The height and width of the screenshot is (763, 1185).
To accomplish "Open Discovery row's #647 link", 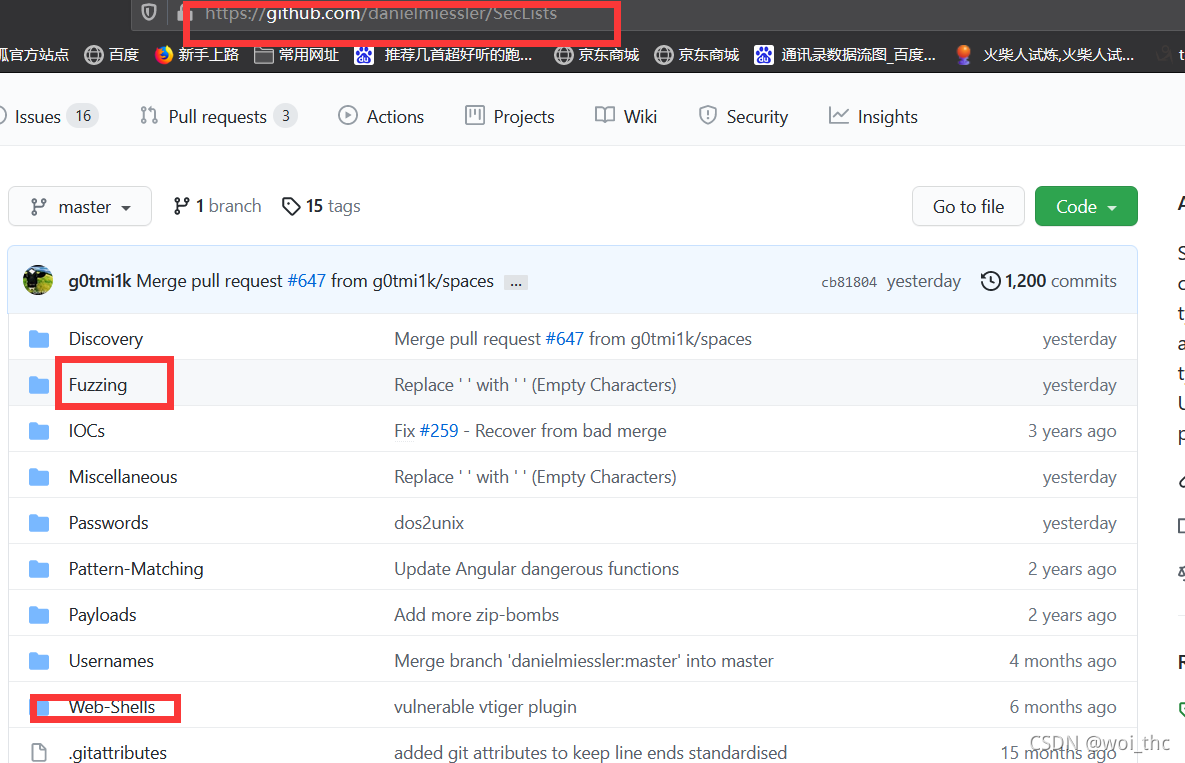I will pos(565,338).
